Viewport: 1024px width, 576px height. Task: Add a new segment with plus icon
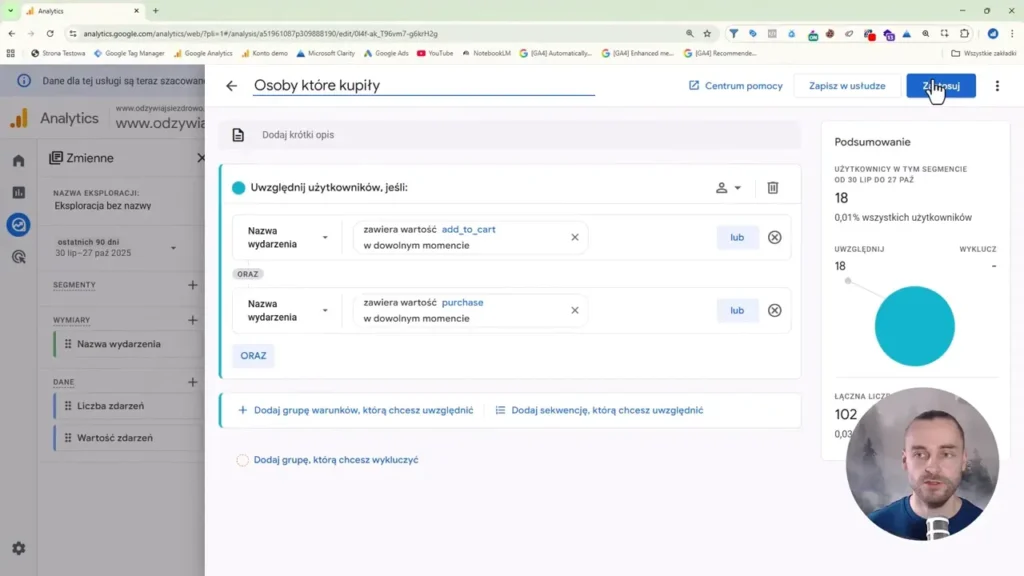192,285
